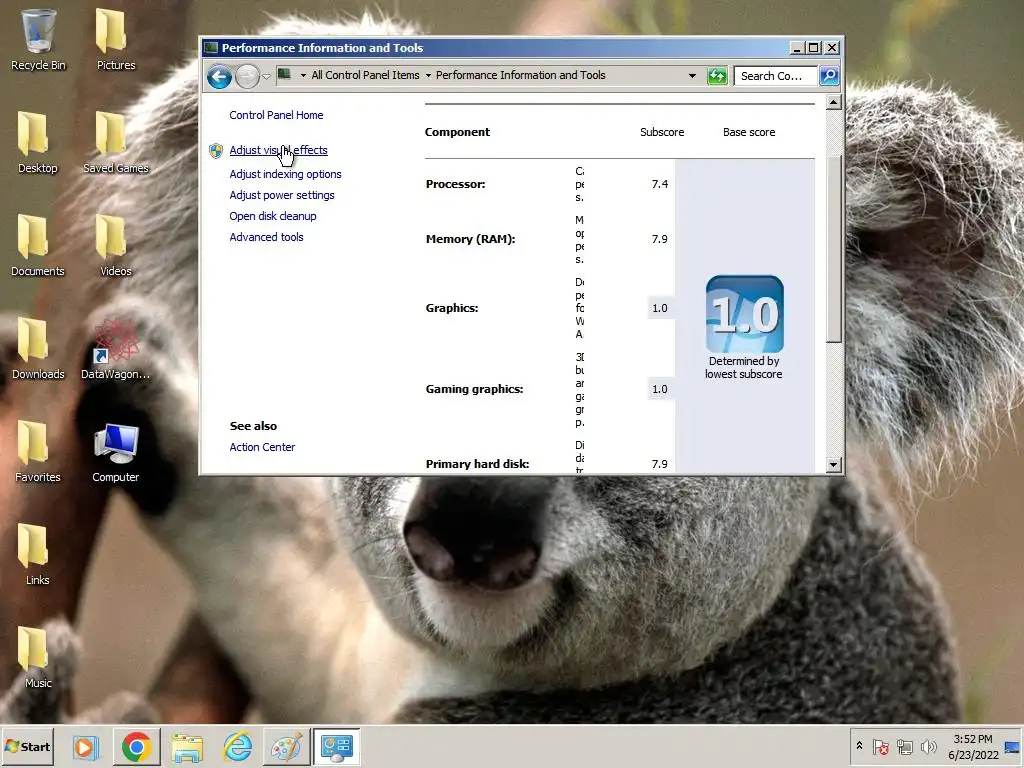This screenshot has height=768, width=1024.
Task: Select the Graphics subscore 1.0
Action: [x=660, y=308]
